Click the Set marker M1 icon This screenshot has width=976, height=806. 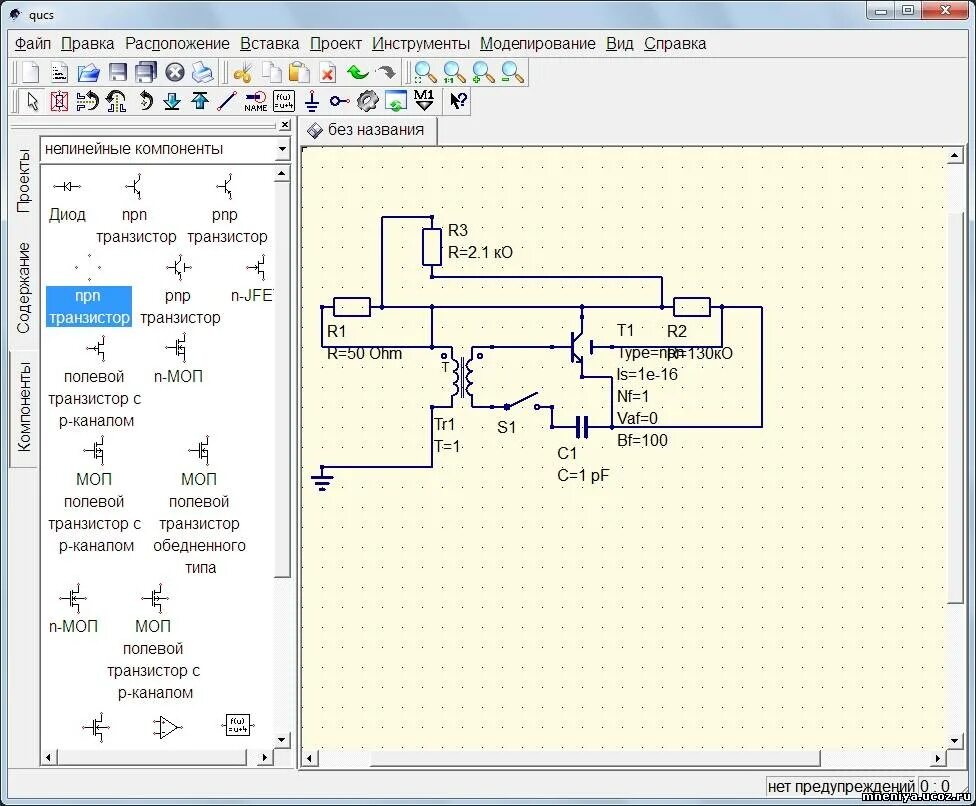424,101
